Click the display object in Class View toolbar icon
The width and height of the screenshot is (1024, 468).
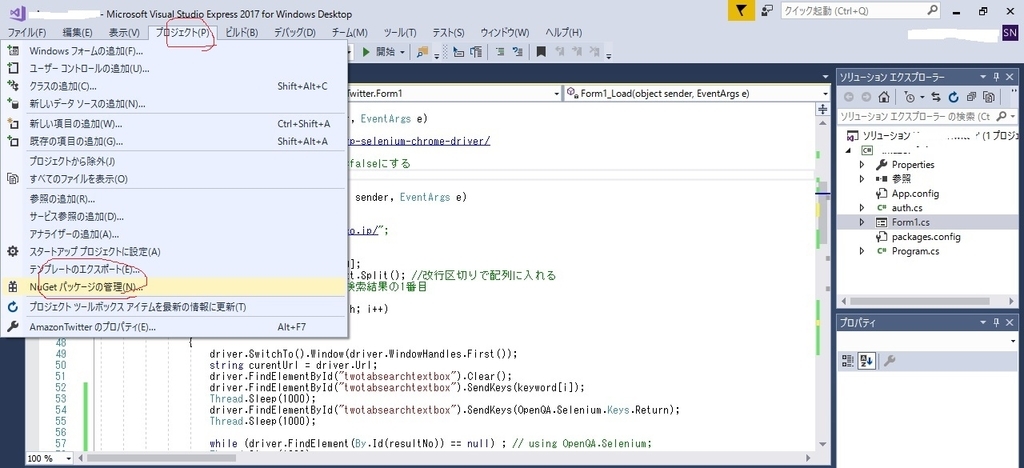[x=459, y=52]
